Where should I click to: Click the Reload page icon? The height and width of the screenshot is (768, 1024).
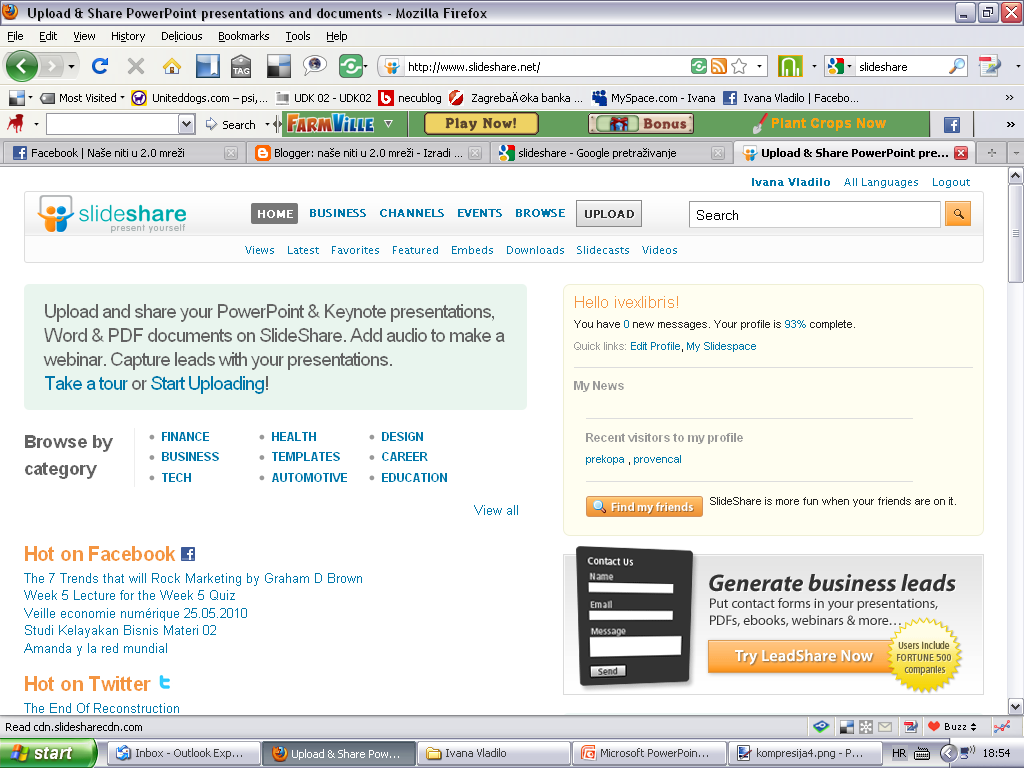point(100,66)
